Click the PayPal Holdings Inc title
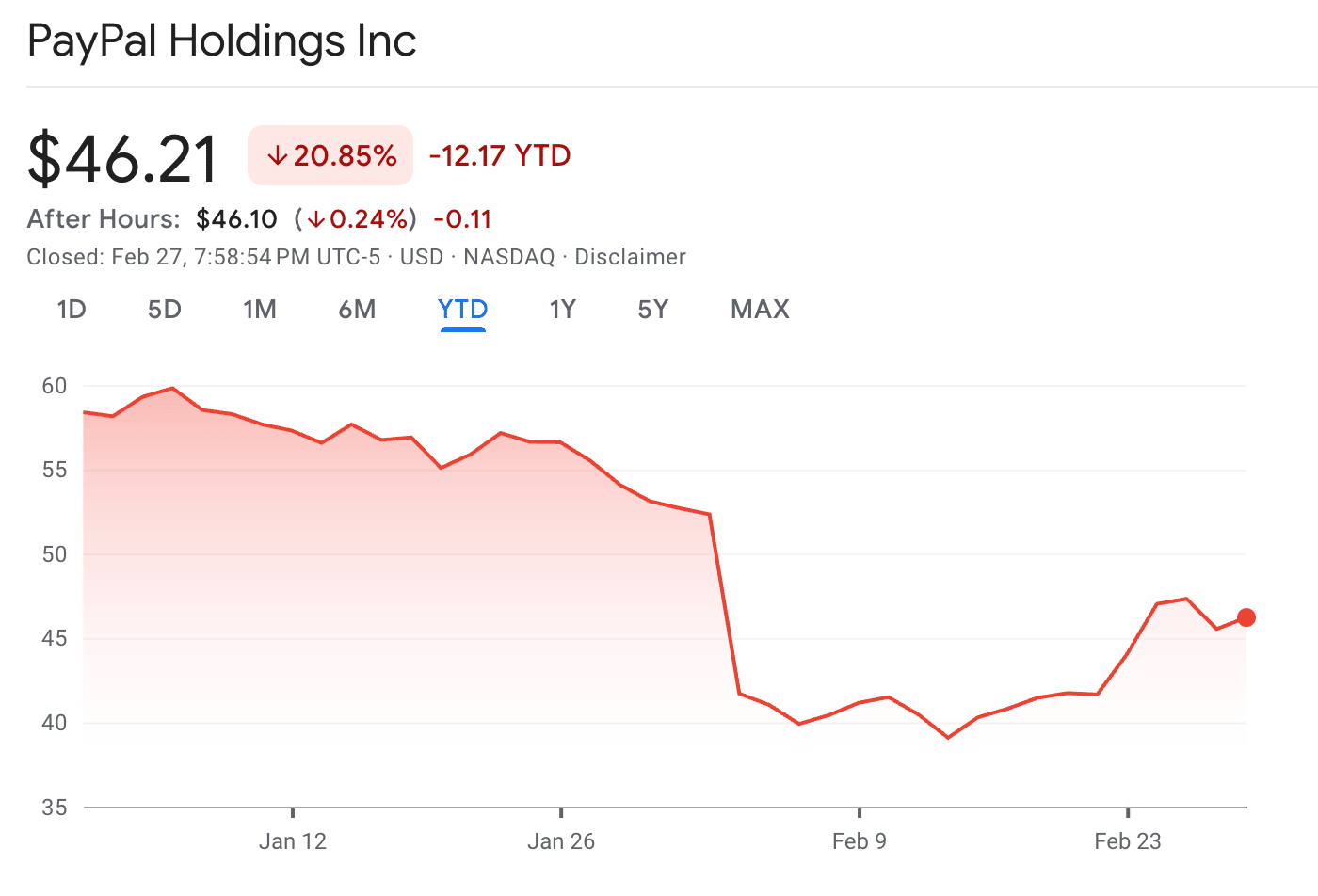 coord(222,41)
